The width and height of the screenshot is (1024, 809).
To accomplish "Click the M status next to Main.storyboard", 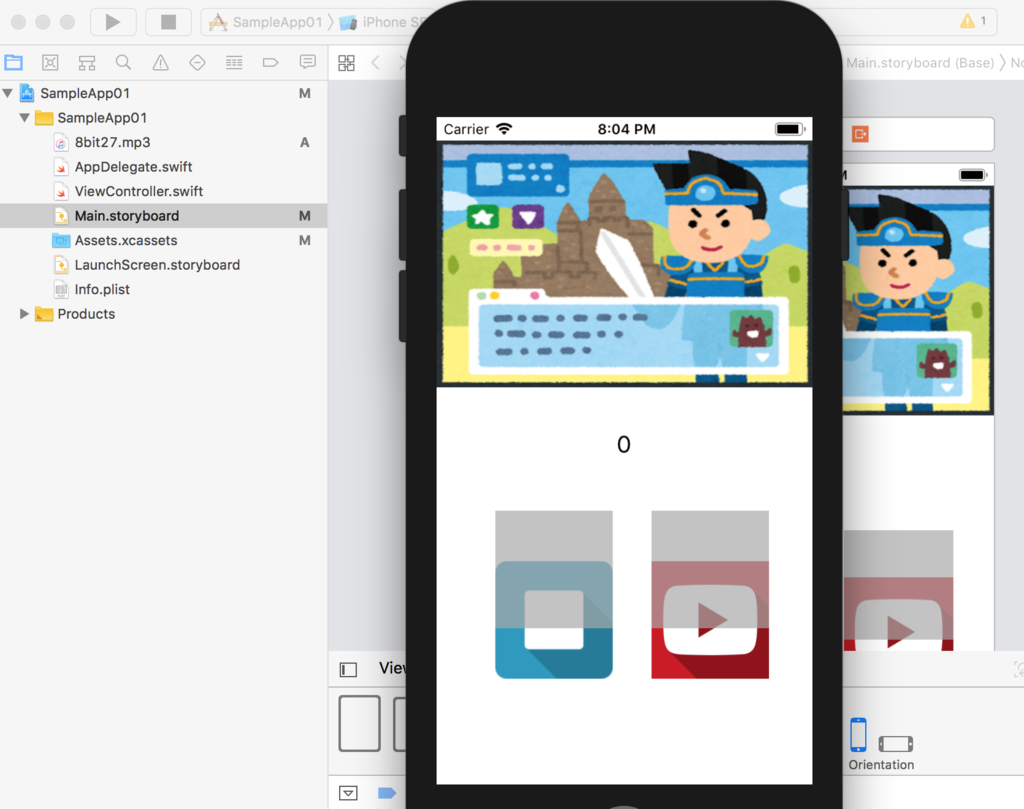I will [304, 216].
